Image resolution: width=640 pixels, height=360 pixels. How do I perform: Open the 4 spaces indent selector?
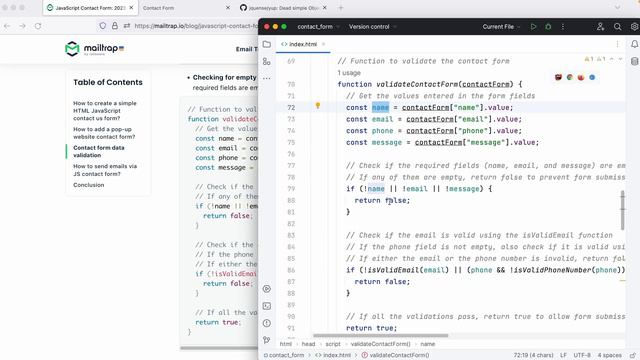pos(609,356)
